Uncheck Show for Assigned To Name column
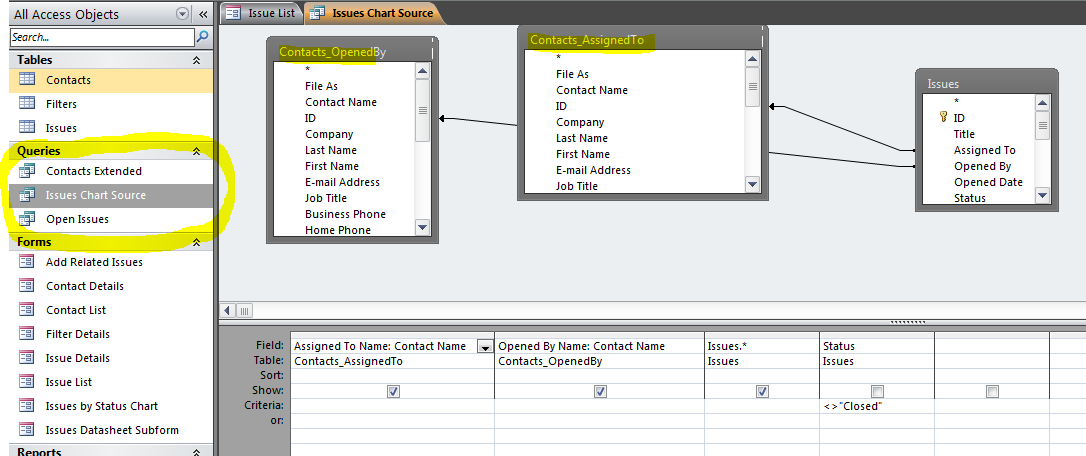The width and height of the screenshot is (1086, 456). (393, 391)
